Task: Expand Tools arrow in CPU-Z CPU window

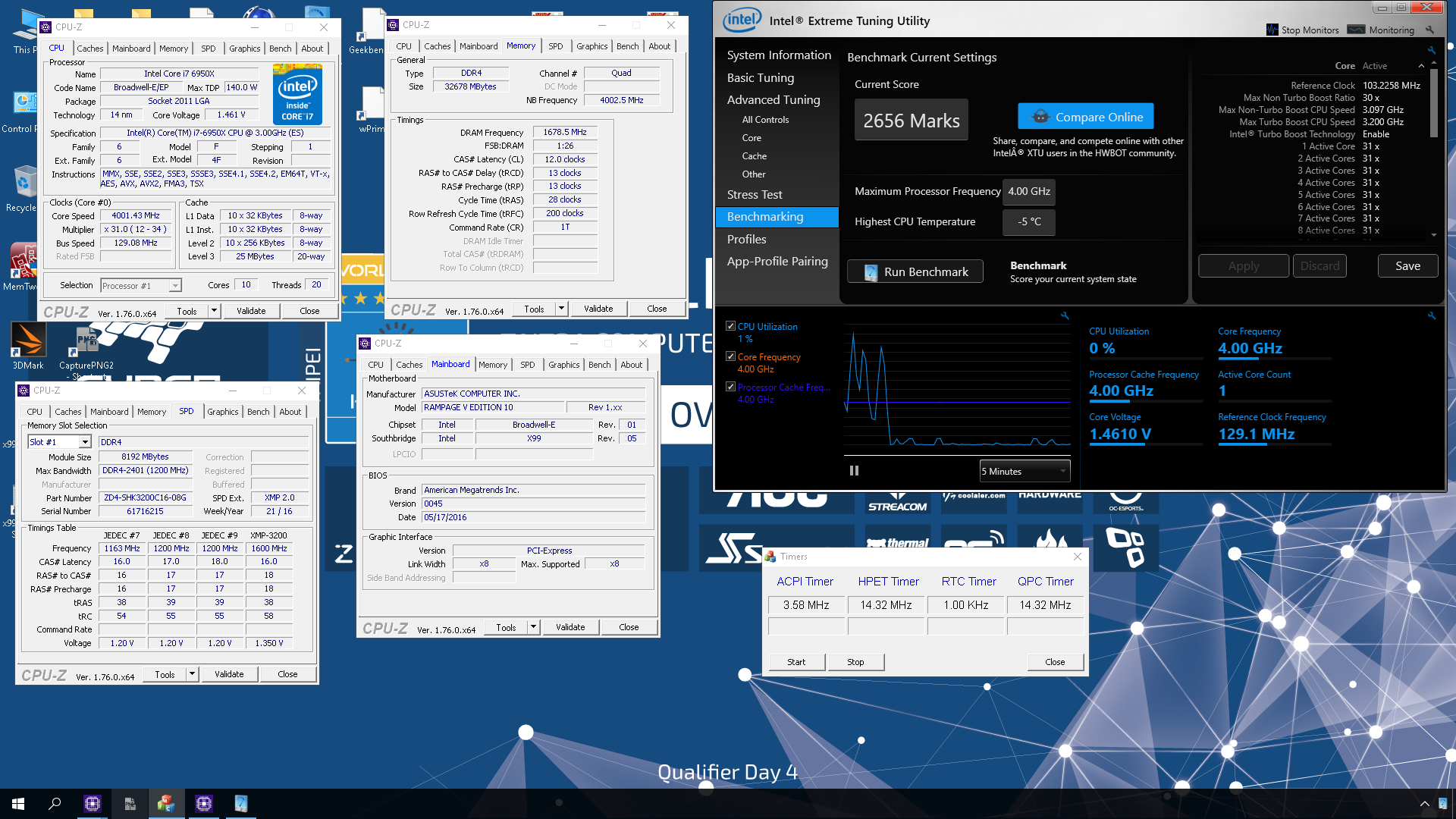Action: click(x=215, y=311)
